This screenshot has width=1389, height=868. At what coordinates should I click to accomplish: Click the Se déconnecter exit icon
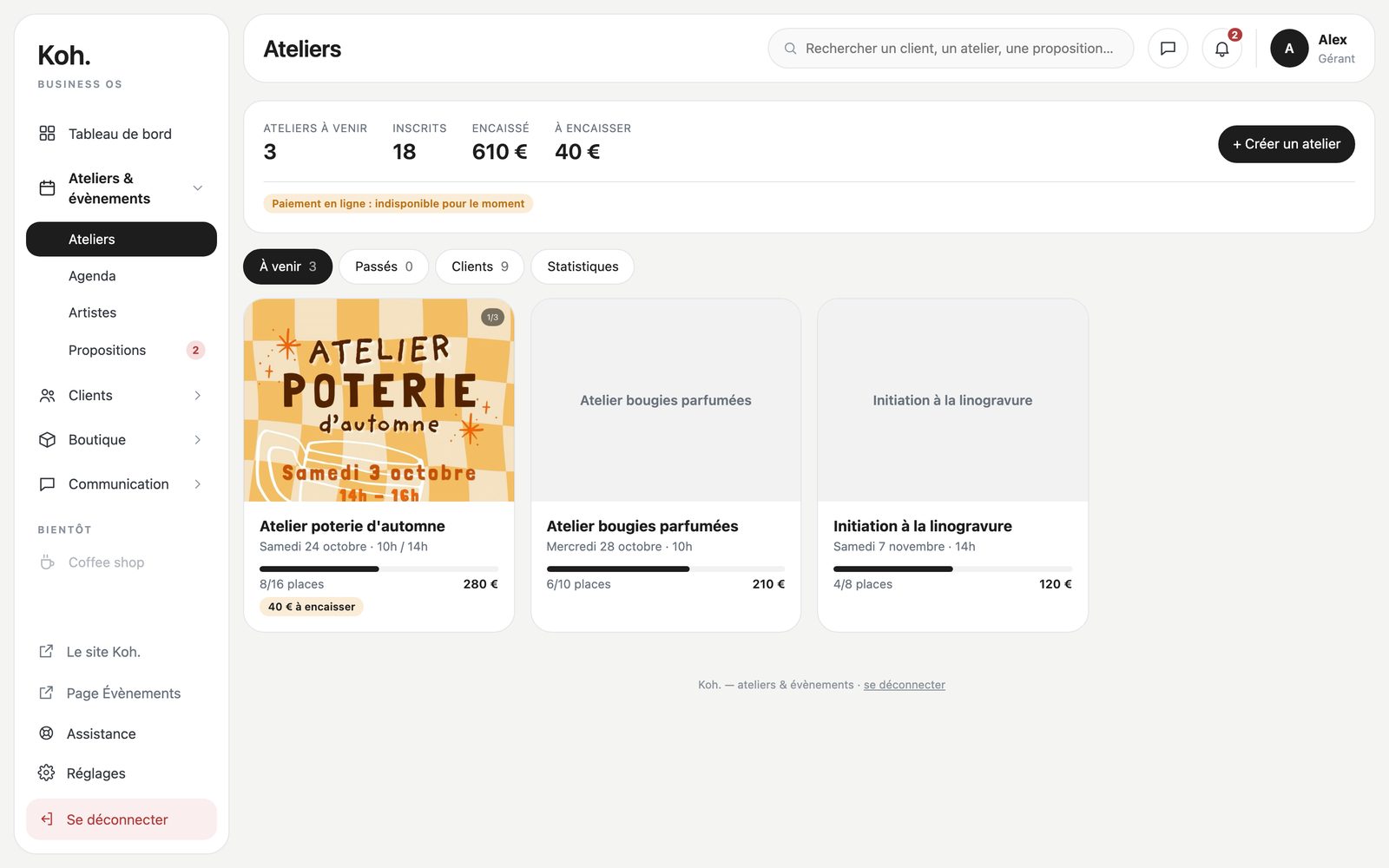tap(46, 819)
